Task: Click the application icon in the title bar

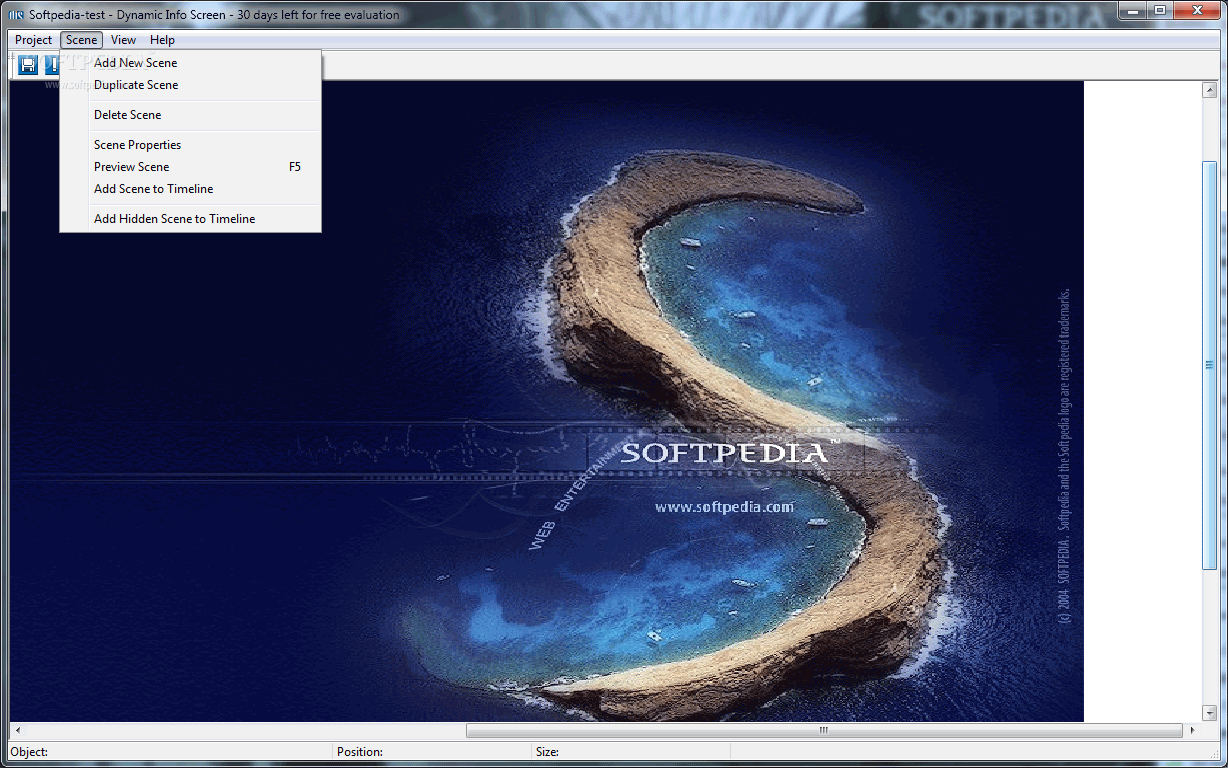Action: (x=16, y=15)
